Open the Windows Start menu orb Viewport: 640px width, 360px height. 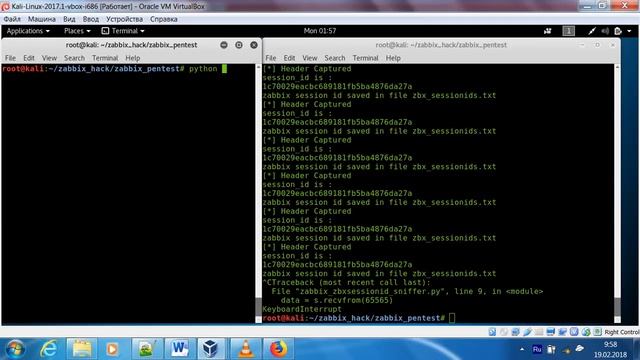[15, 349]
